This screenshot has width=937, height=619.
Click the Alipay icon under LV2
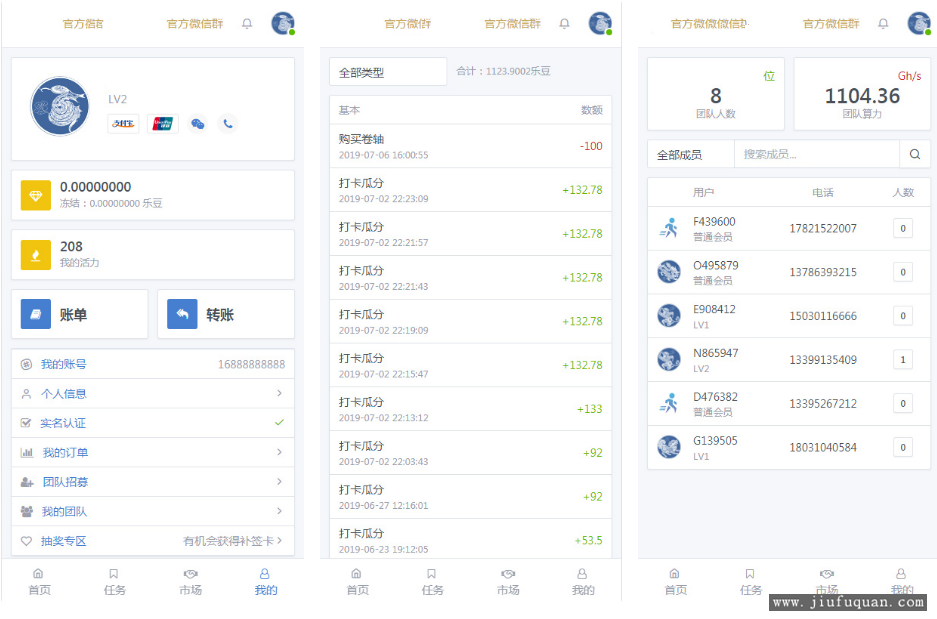click(123, 124)
